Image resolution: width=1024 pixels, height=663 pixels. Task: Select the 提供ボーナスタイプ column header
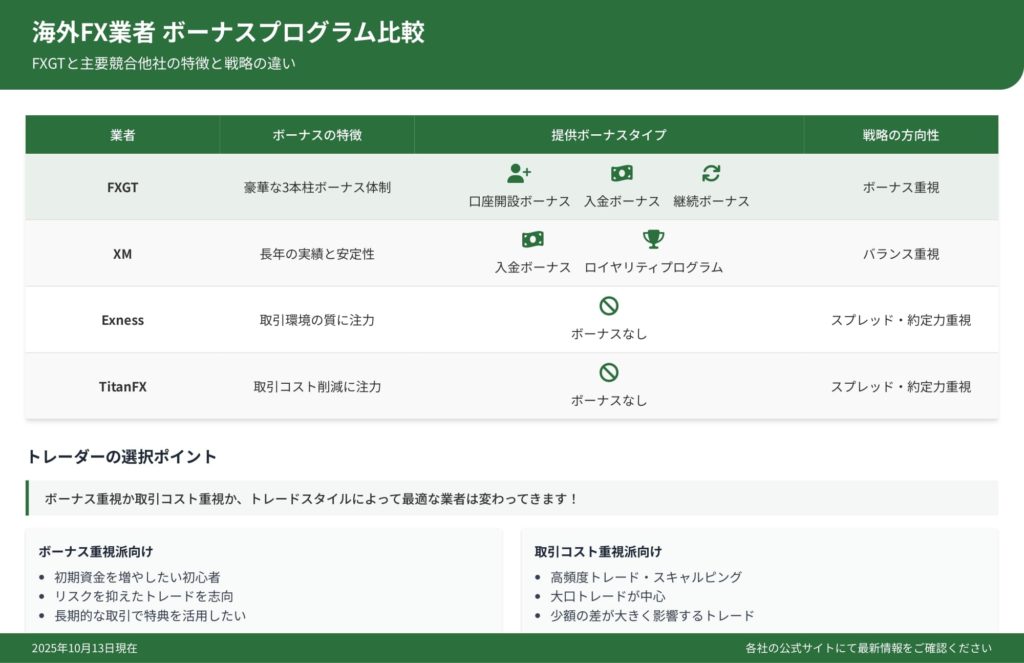(x=609, y=135)
